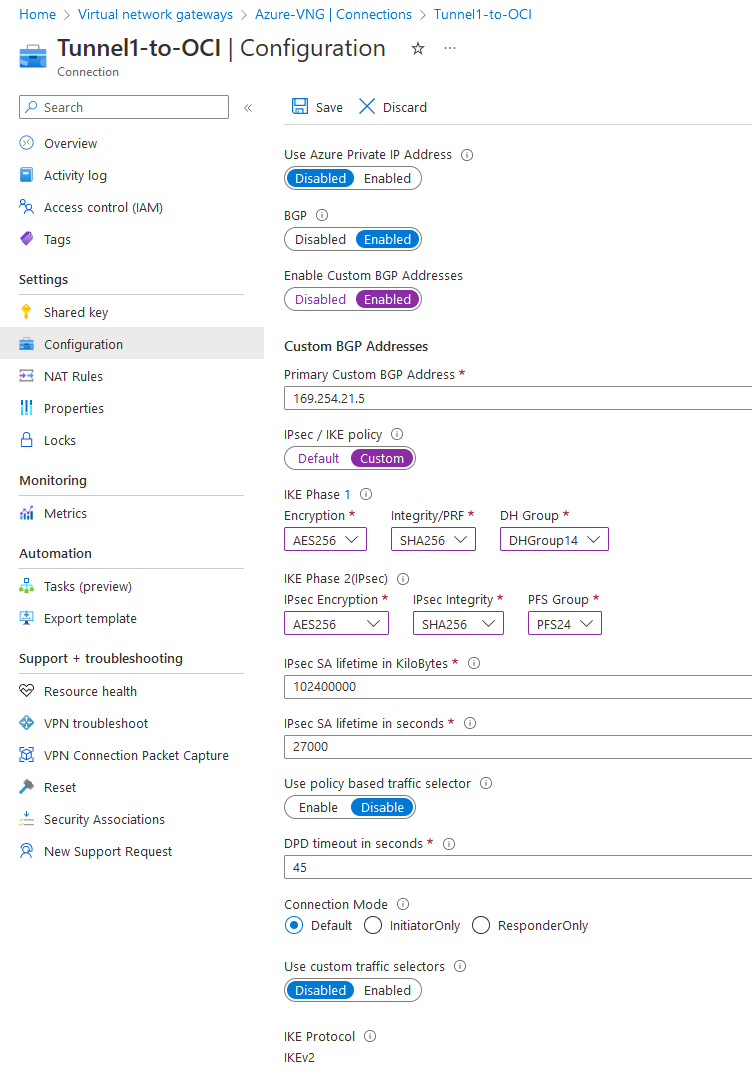Open the more options ellipsis in the header
This screenshot has height=1072, width=752.
click(450, 49)
